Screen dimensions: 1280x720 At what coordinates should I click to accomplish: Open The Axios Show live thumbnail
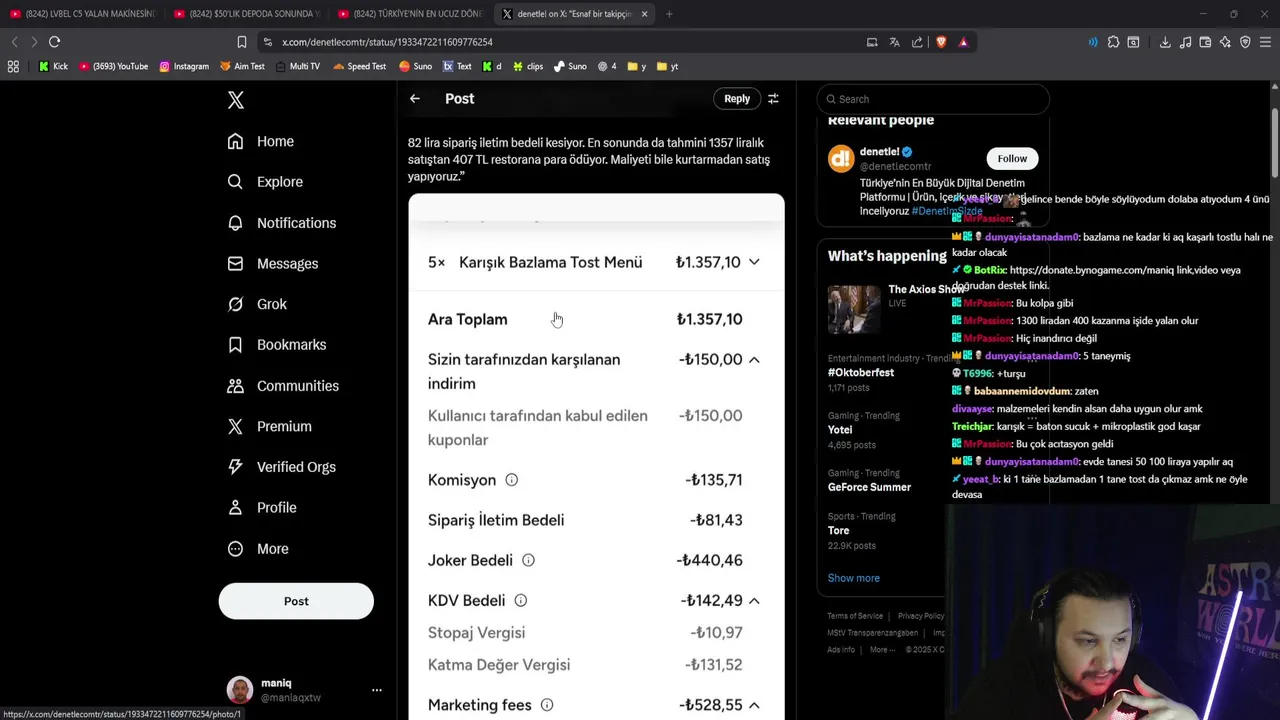click(x=854, y=309)
